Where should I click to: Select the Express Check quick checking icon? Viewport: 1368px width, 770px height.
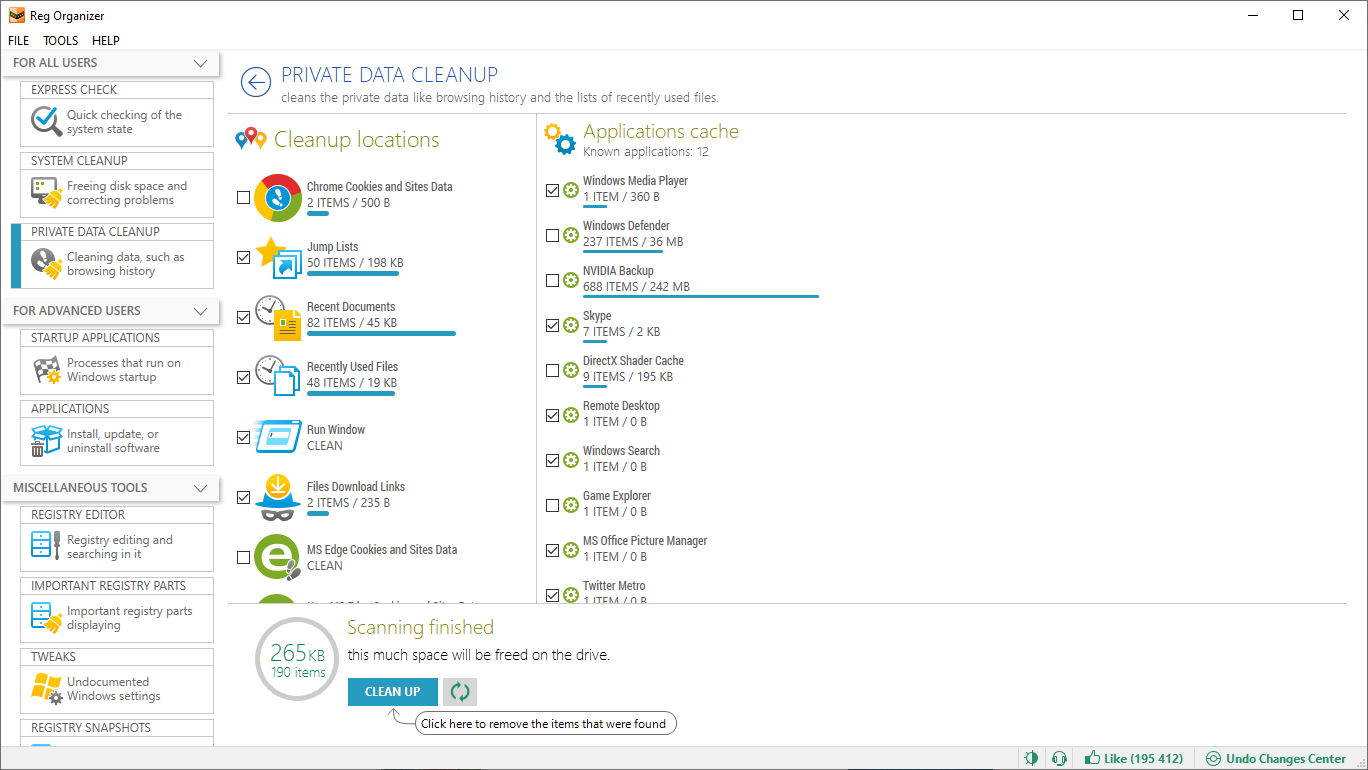44,121
